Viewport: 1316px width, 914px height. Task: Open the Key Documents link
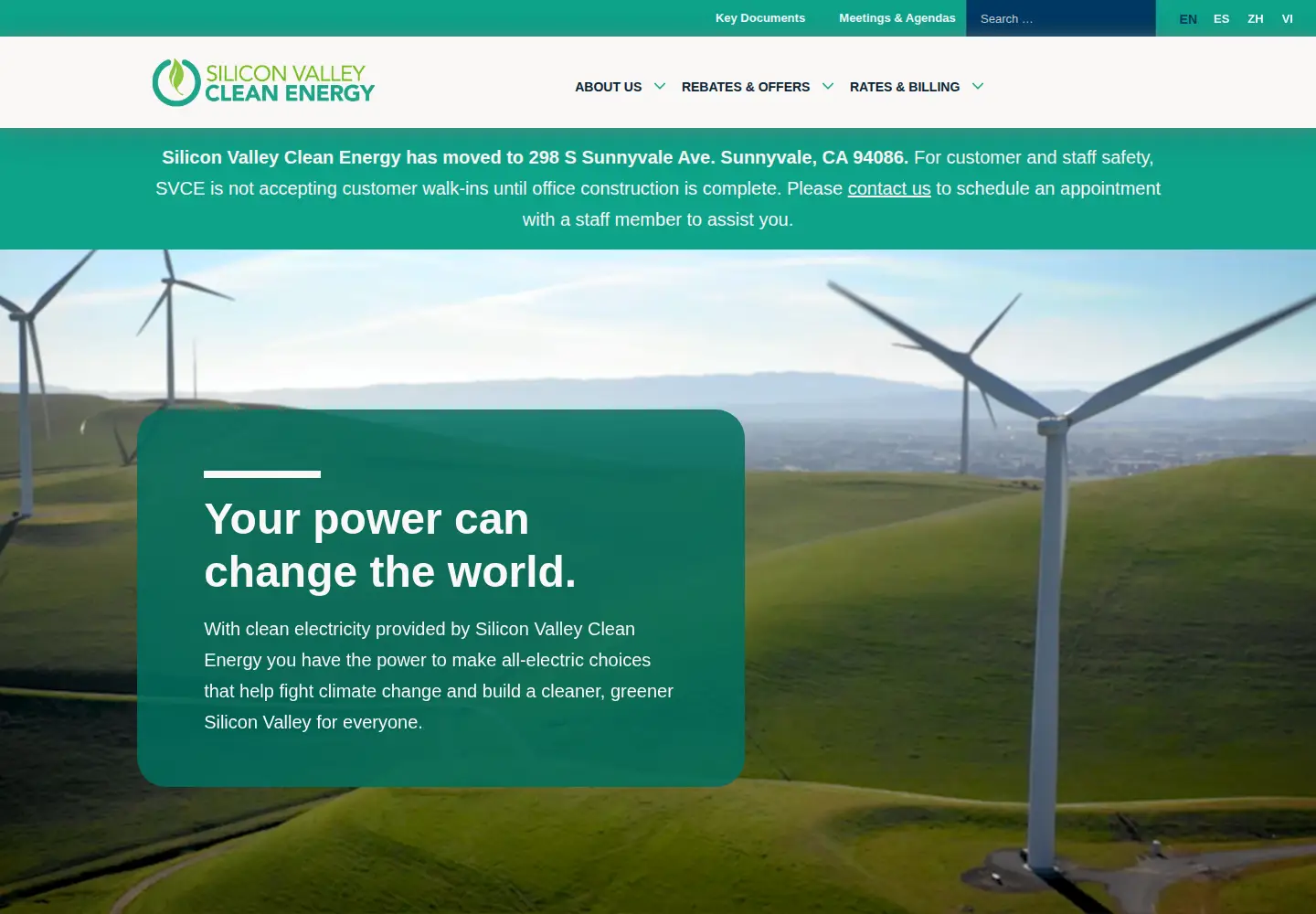point(760,18)
